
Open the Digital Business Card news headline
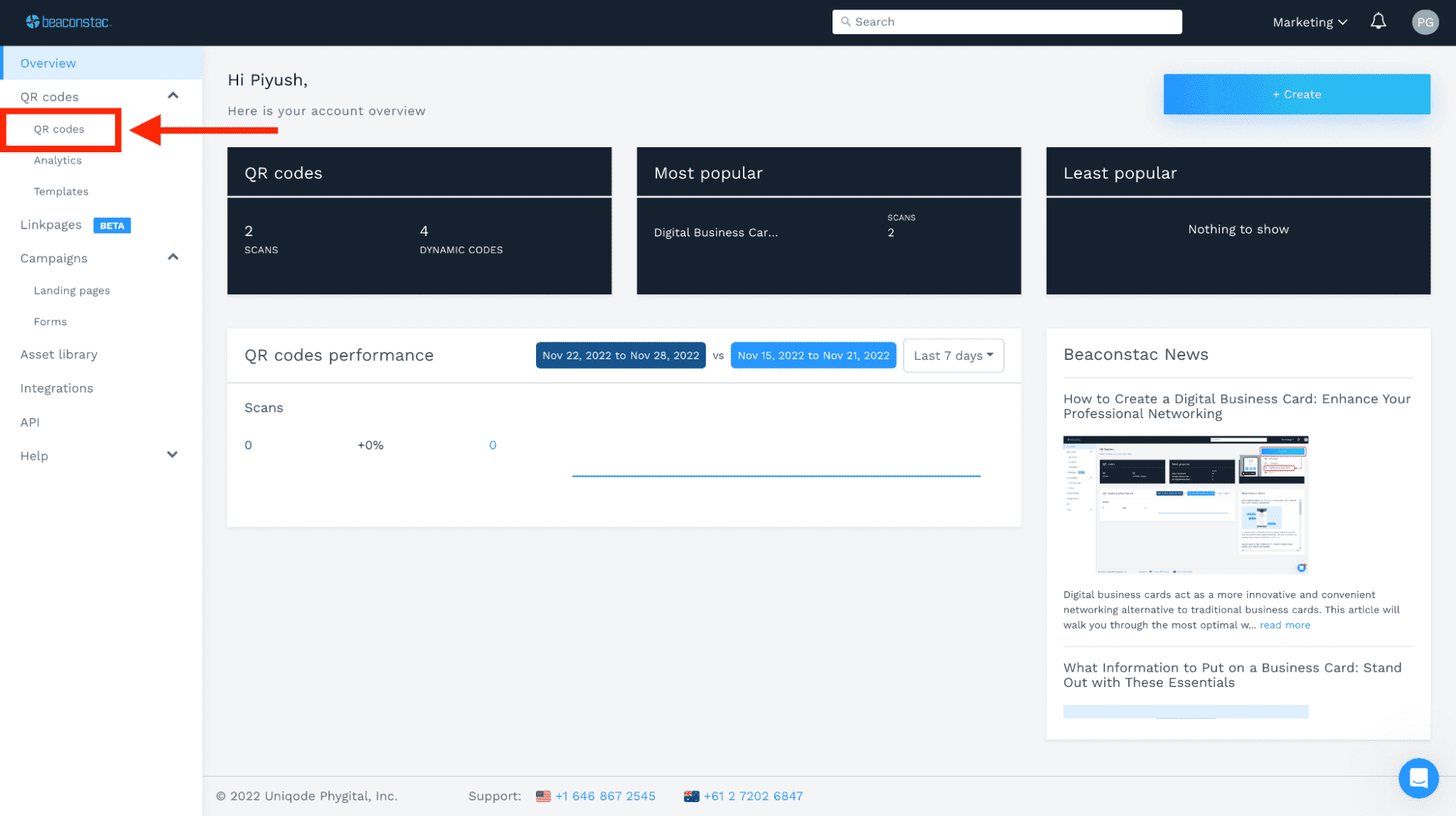pos(1237,407)
